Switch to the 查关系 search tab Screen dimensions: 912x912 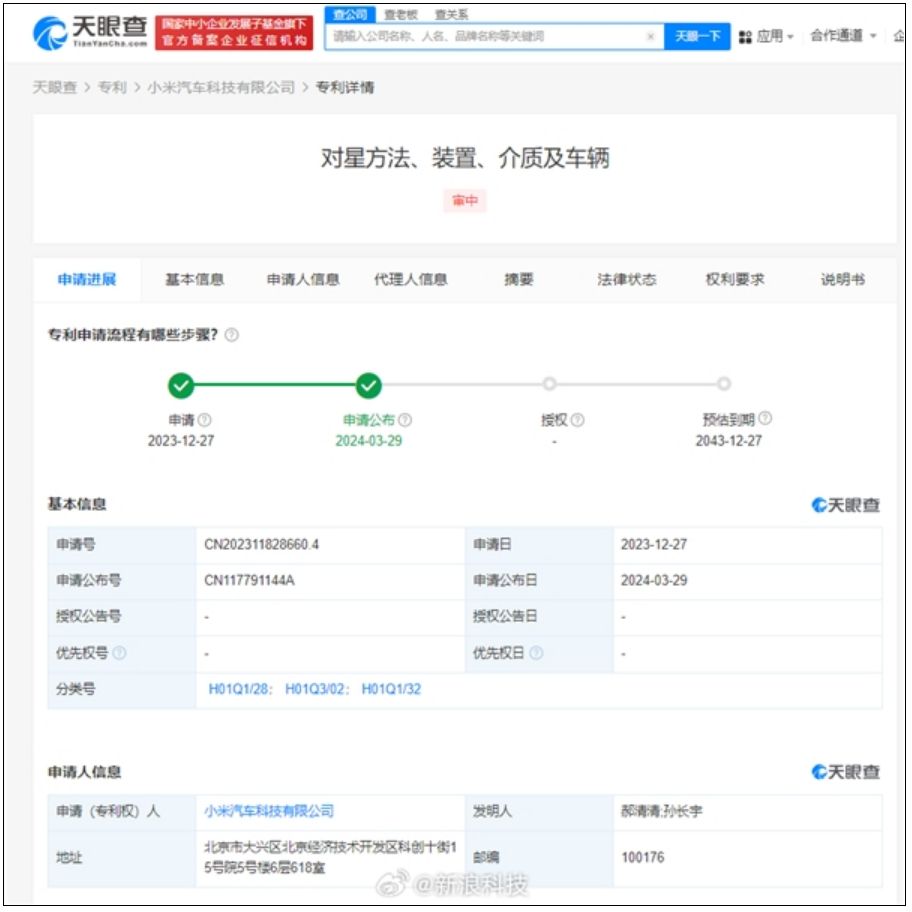[x=451, y=15]
